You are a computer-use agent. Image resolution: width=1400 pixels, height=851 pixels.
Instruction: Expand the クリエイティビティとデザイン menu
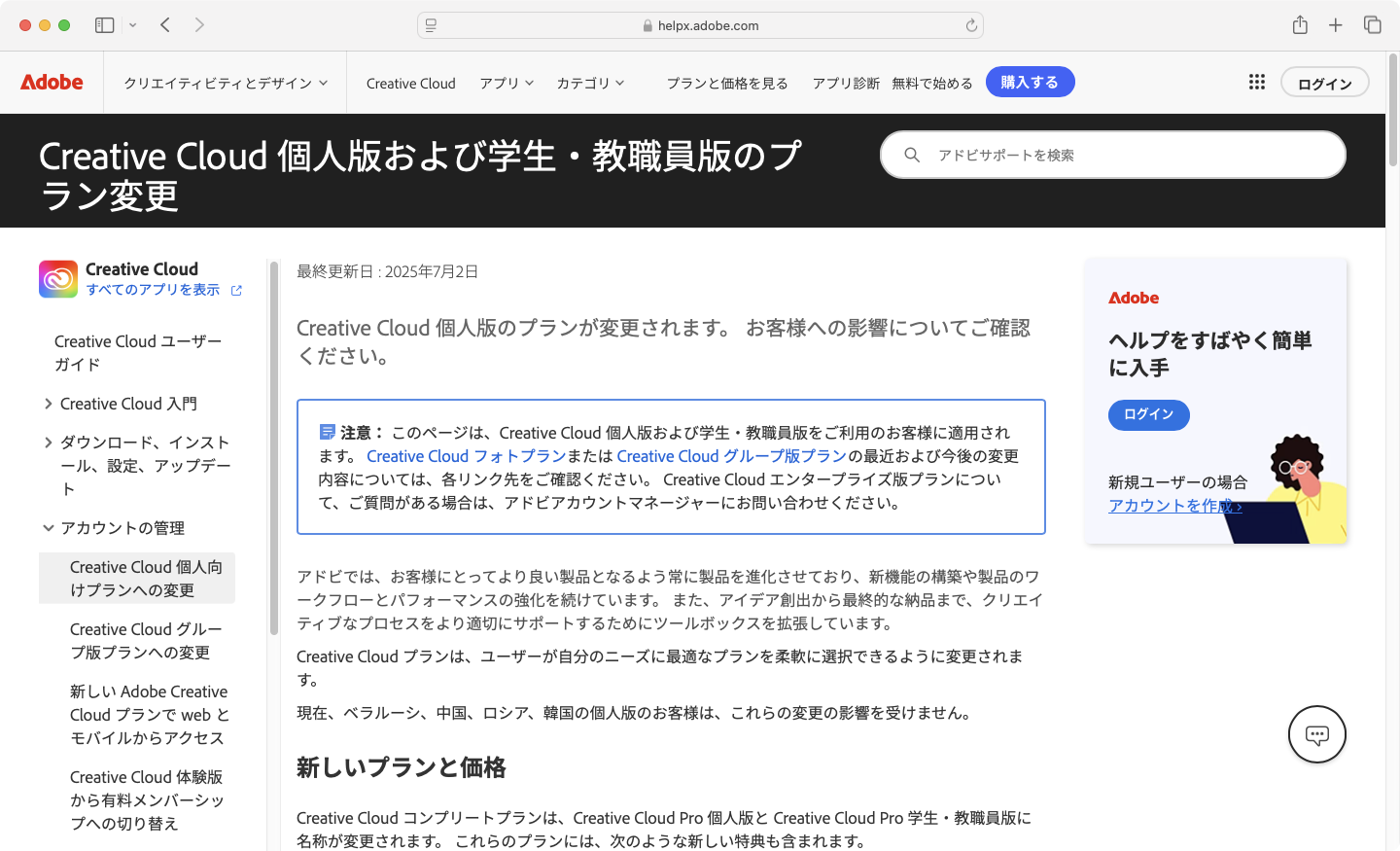point(226,83)
